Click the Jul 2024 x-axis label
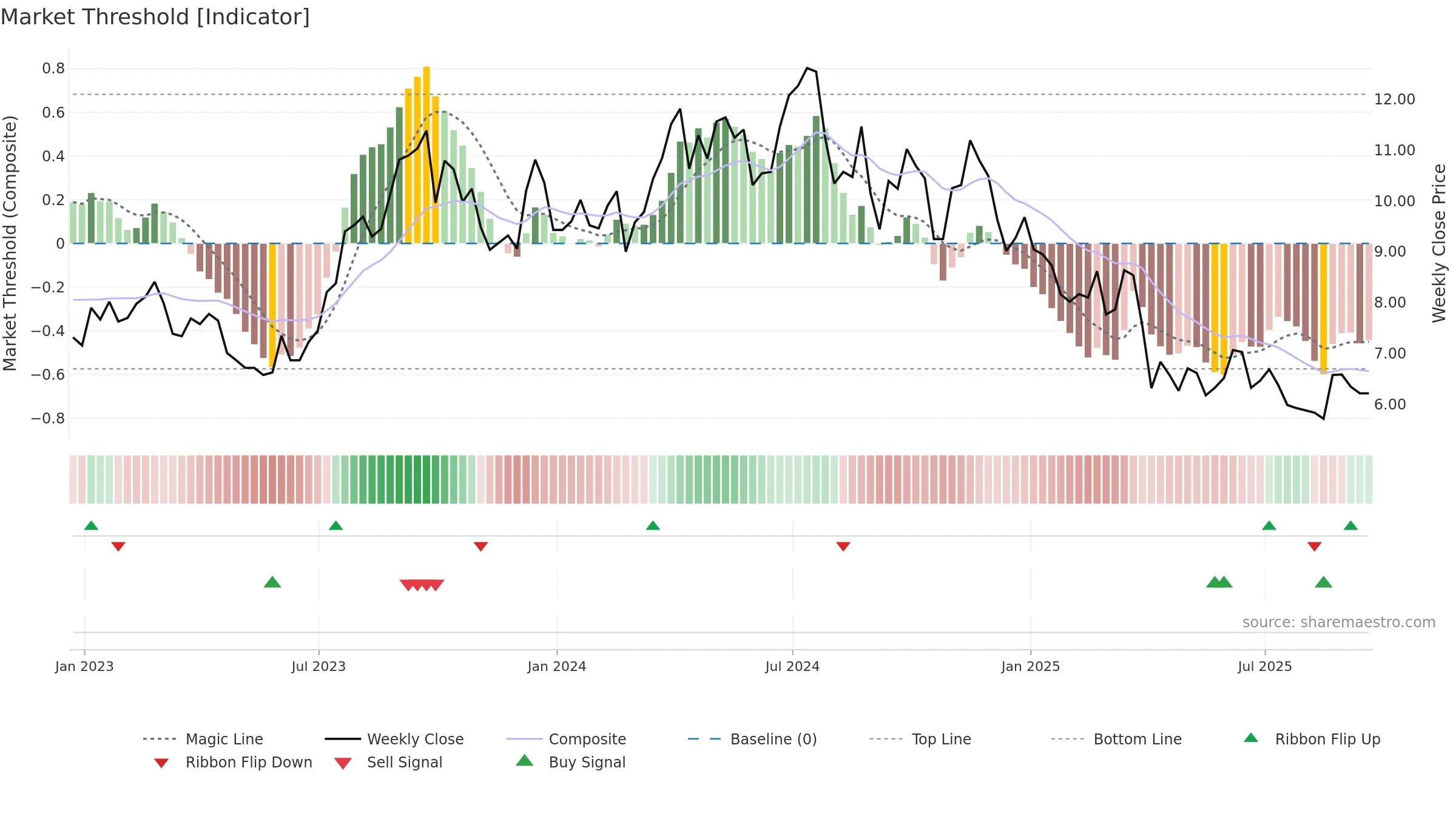1456x819 pixels. point(792,666)
